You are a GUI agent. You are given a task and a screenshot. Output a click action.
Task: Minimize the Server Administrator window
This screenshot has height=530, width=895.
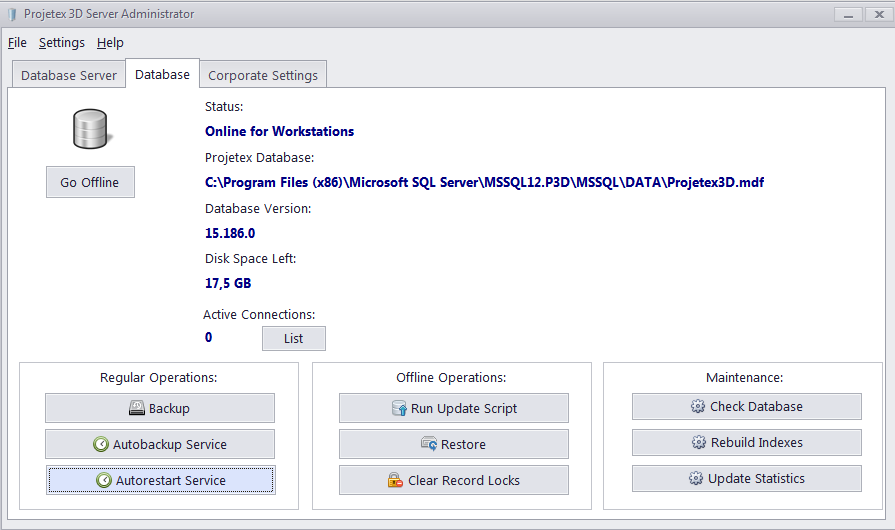point(848,14)
